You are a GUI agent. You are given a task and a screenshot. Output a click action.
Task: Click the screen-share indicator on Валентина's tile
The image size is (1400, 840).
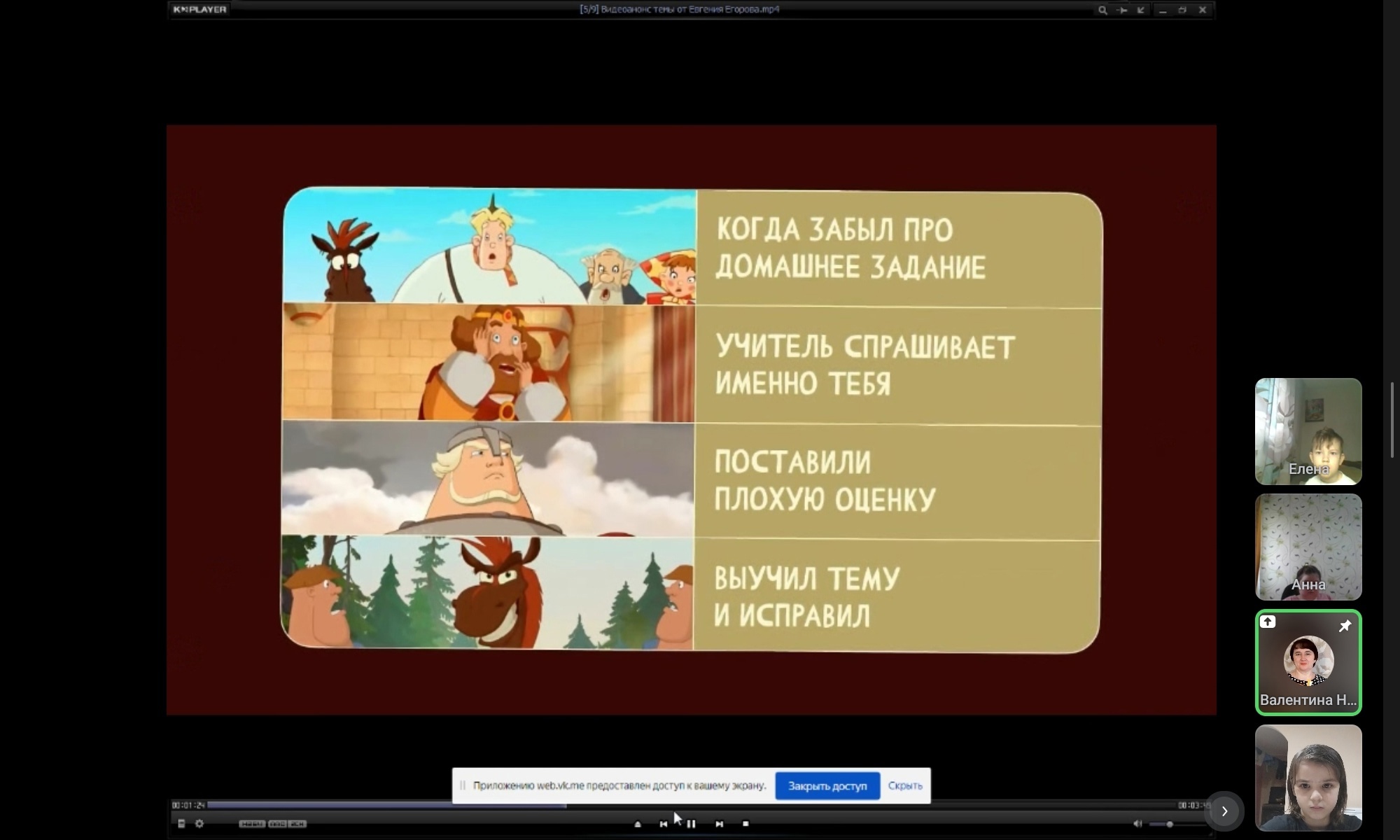pos(1268,622)
